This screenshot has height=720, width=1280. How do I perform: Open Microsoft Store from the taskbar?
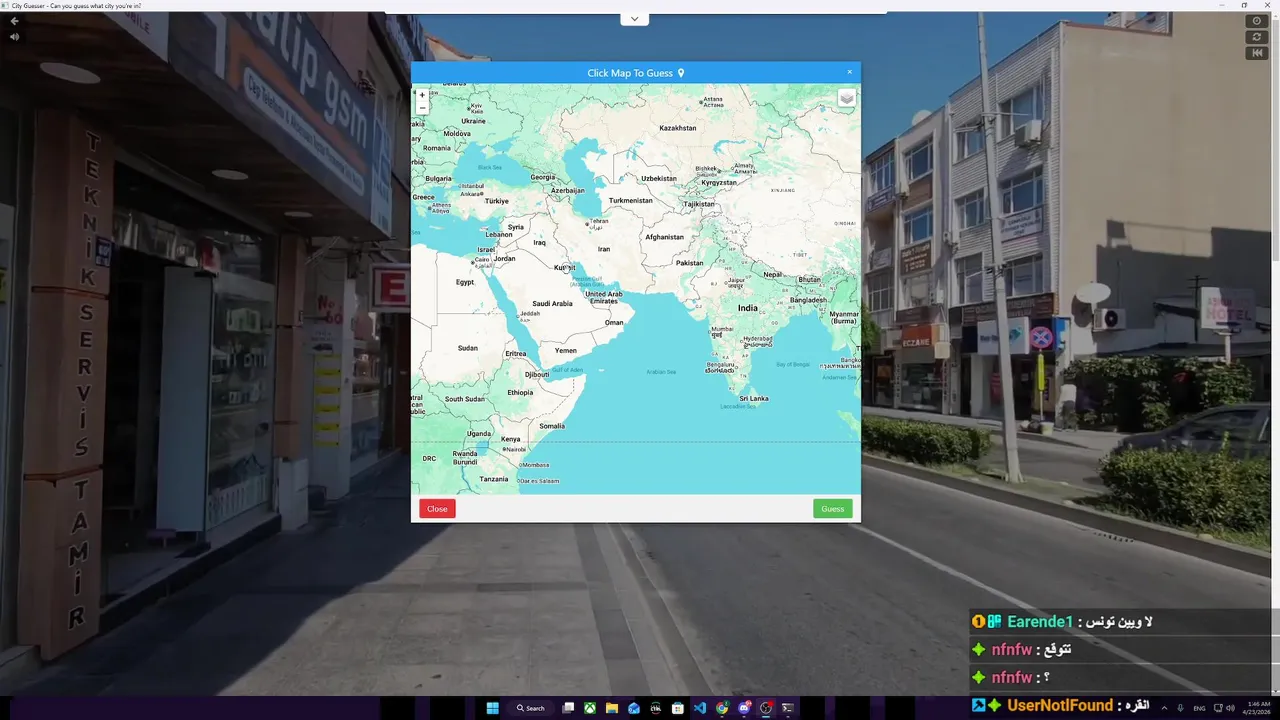[678, 708]
